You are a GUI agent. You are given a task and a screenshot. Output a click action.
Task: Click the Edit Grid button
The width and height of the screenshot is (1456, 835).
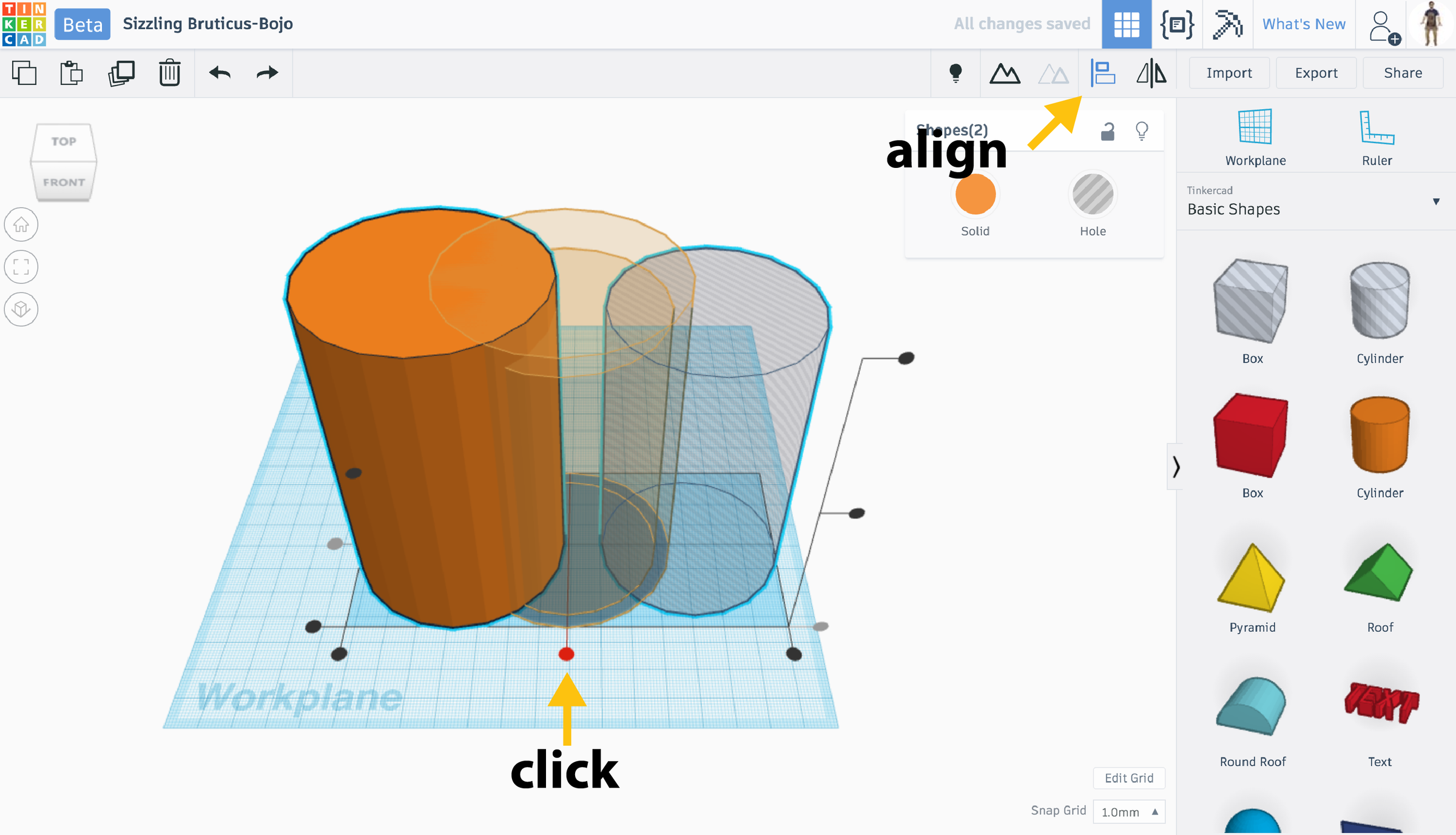click(1128, 778)
